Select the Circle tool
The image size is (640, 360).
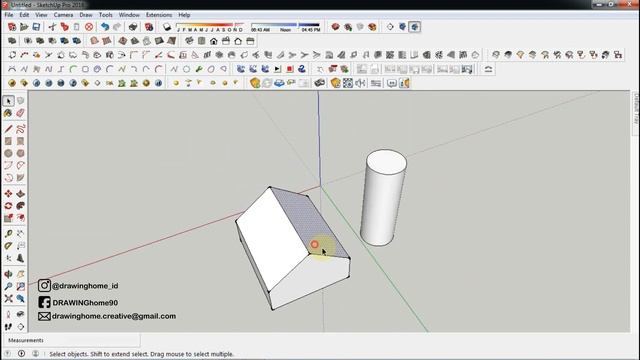[x=8, y=153]
